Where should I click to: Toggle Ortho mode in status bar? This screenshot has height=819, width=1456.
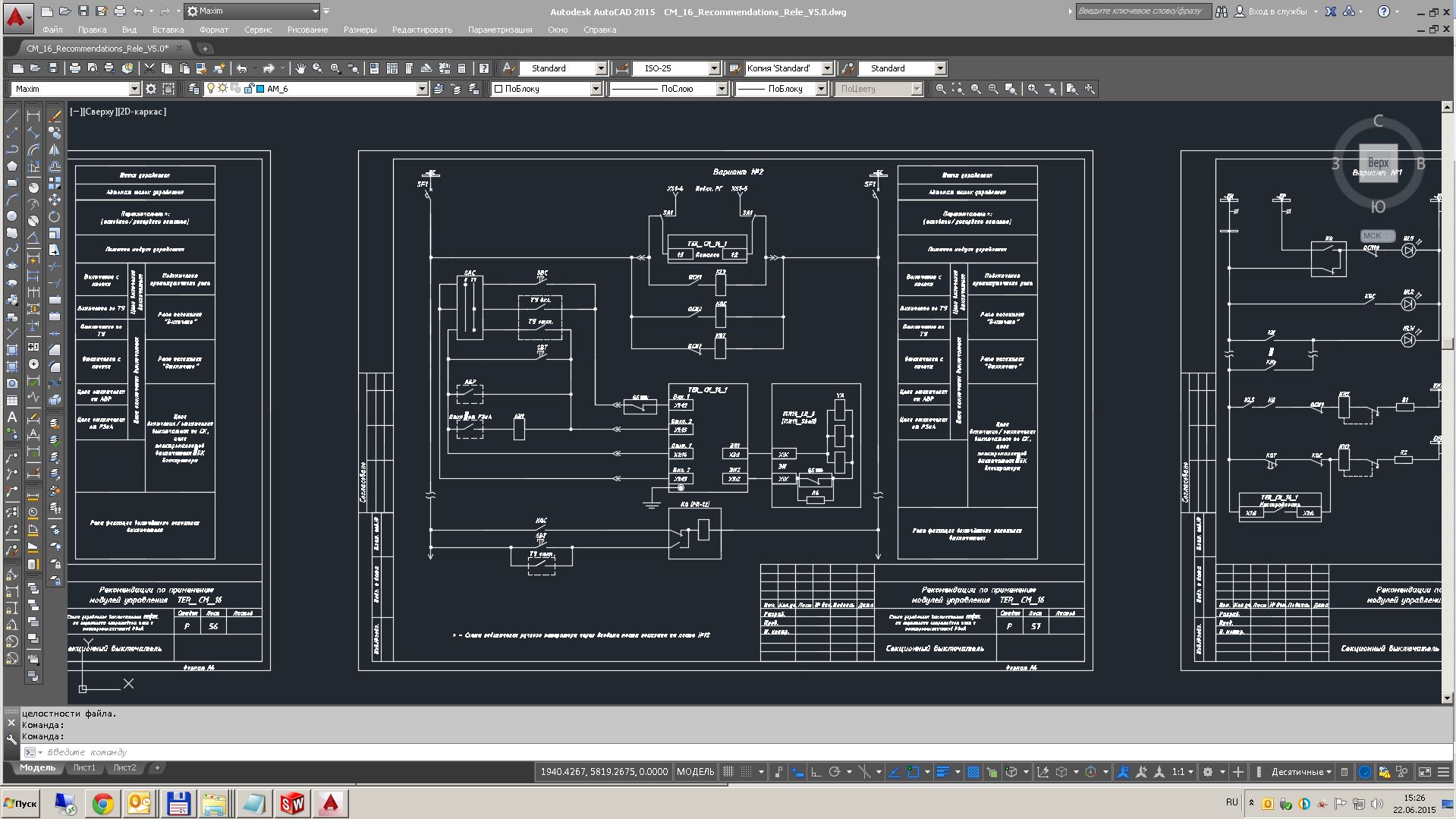pyautogui.click(x=816, y=771)
